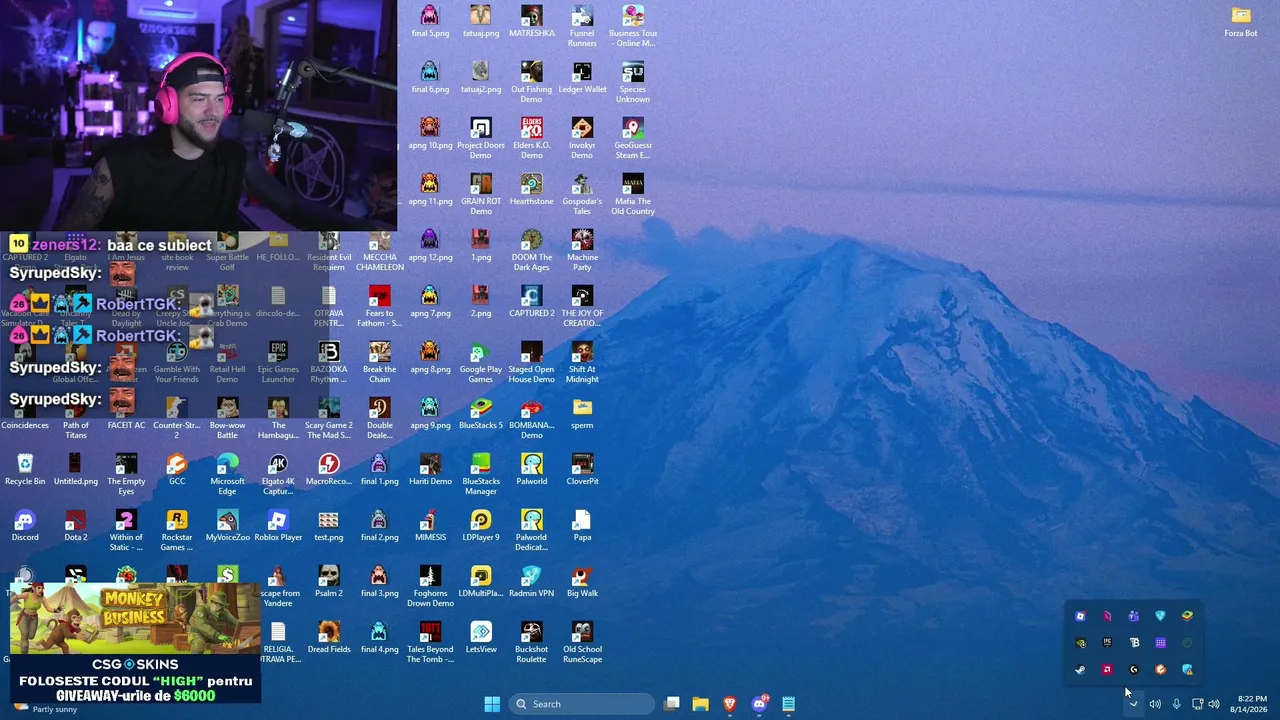Screen dimensions: 1280x720
Task: Select the Psalm 2 desktop shortcut
Action: coord(329,582)
